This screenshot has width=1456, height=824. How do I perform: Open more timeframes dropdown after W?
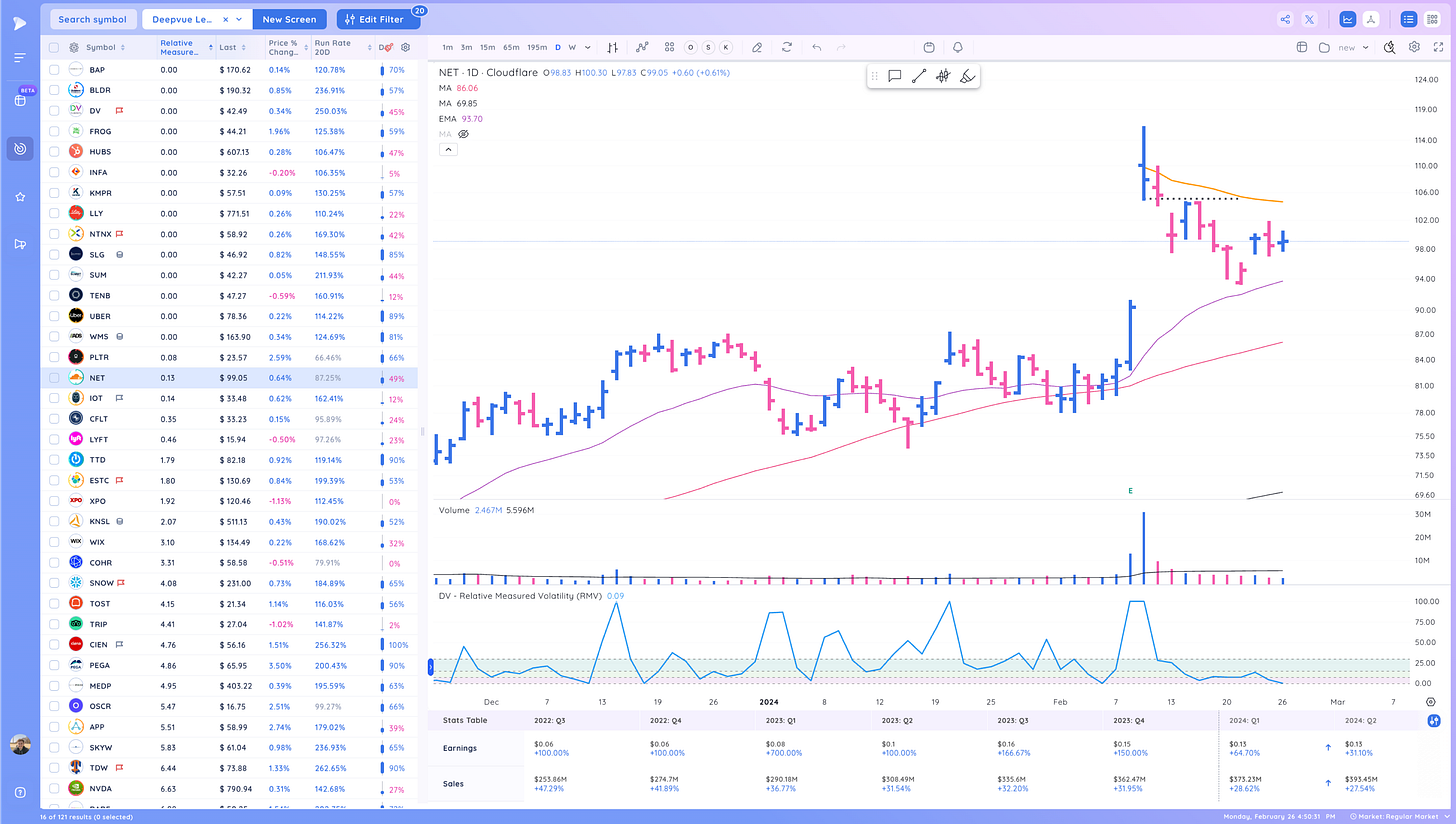(x=588, y=47)
